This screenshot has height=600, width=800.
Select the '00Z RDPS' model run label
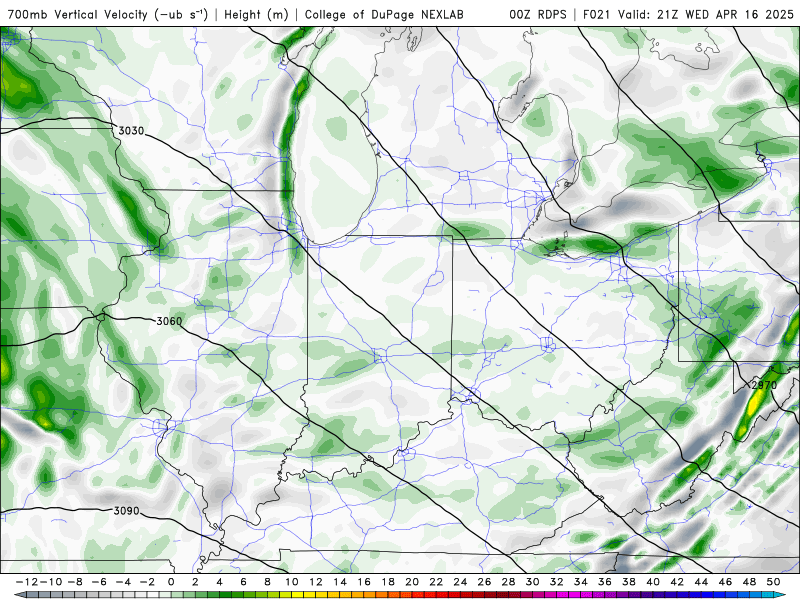click(x=538, y=14)
